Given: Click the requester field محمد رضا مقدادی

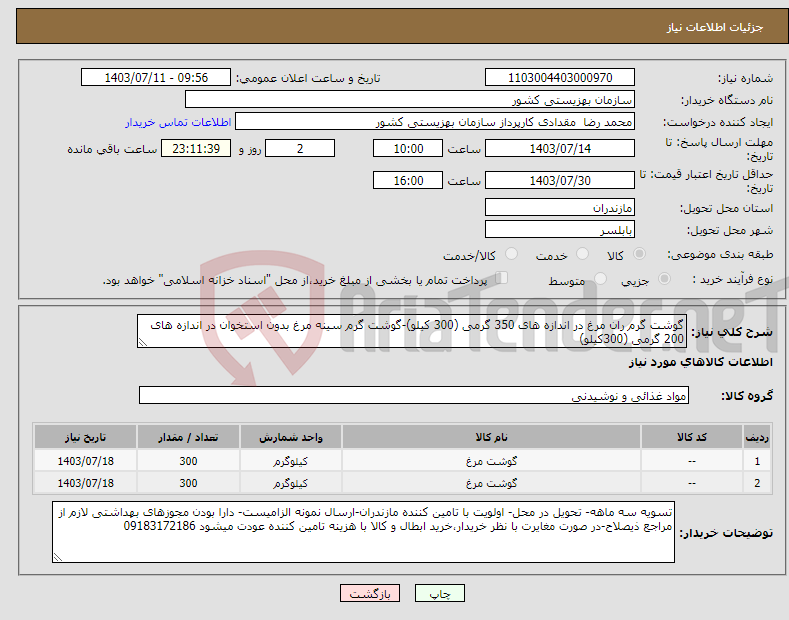Looking at the screenshot, I should pyautogui.click(x=435, y=122).
